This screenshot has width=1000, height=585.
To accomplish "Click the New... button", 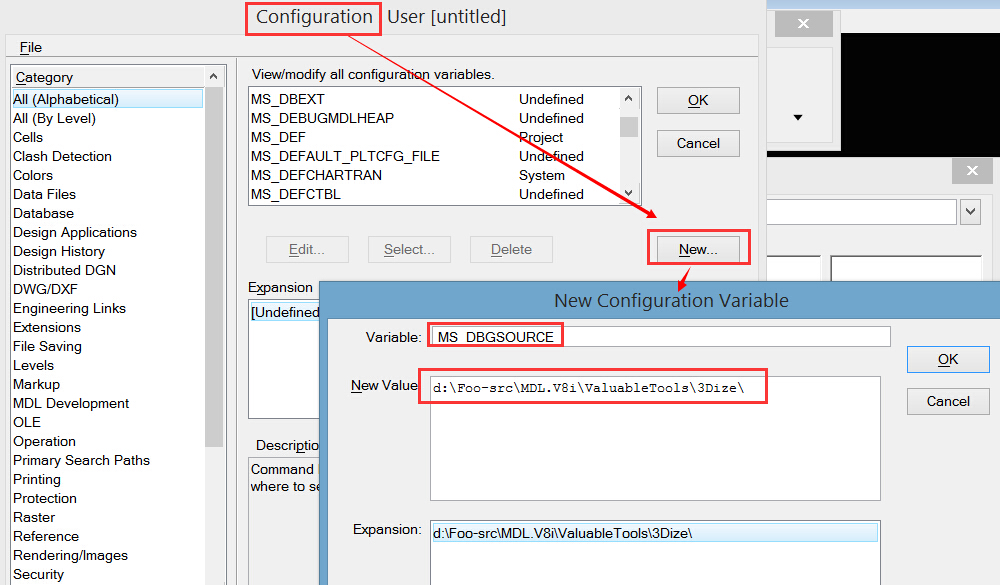I will tap(698, 249).
